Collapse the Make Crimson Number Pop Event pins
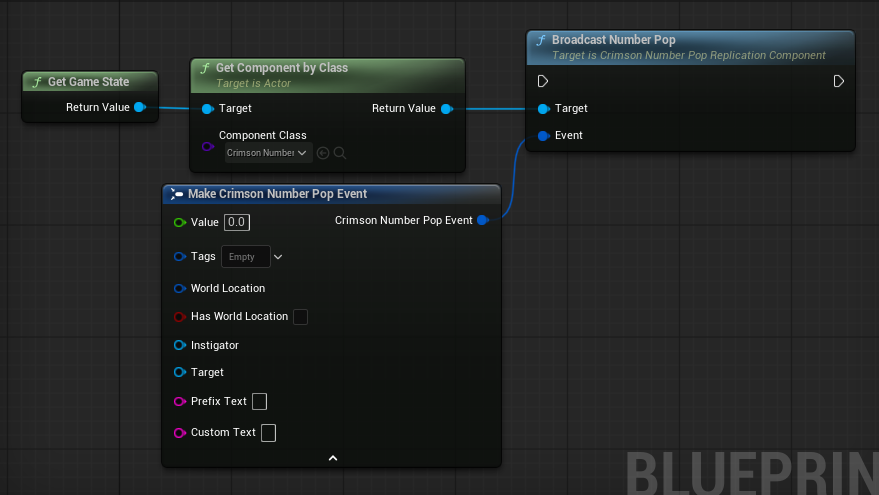Viewport: 879px width, 495px height. 333,458
